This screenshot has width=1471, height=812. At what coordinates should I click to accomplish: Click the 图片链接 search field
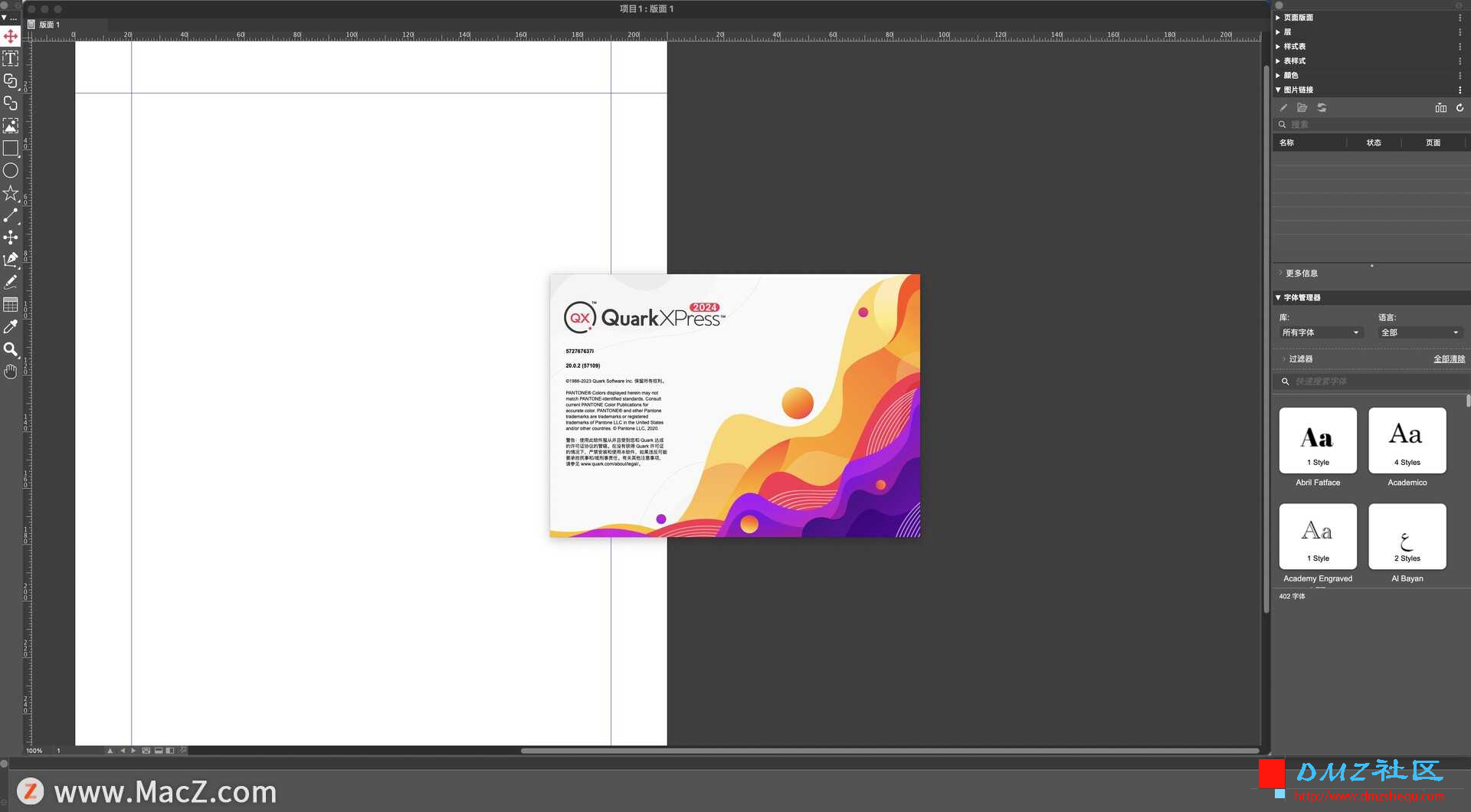(1371, 125)
